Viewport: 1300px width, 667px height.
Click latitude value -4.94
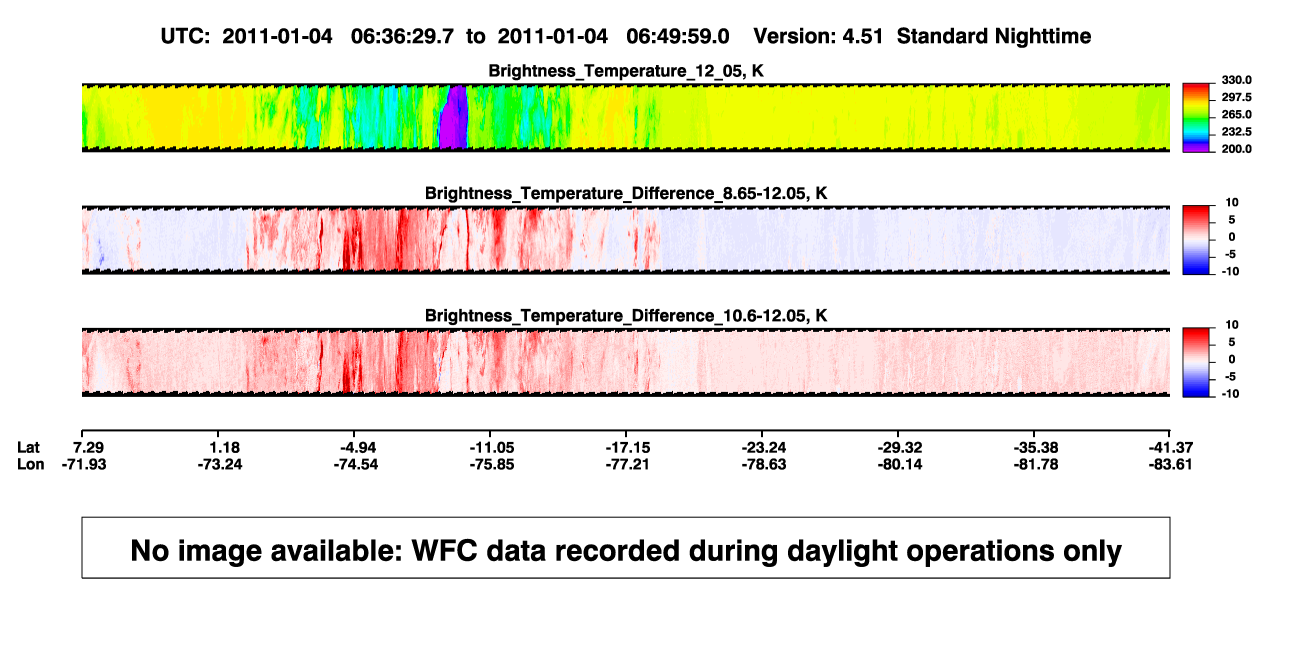coord(359,446)
